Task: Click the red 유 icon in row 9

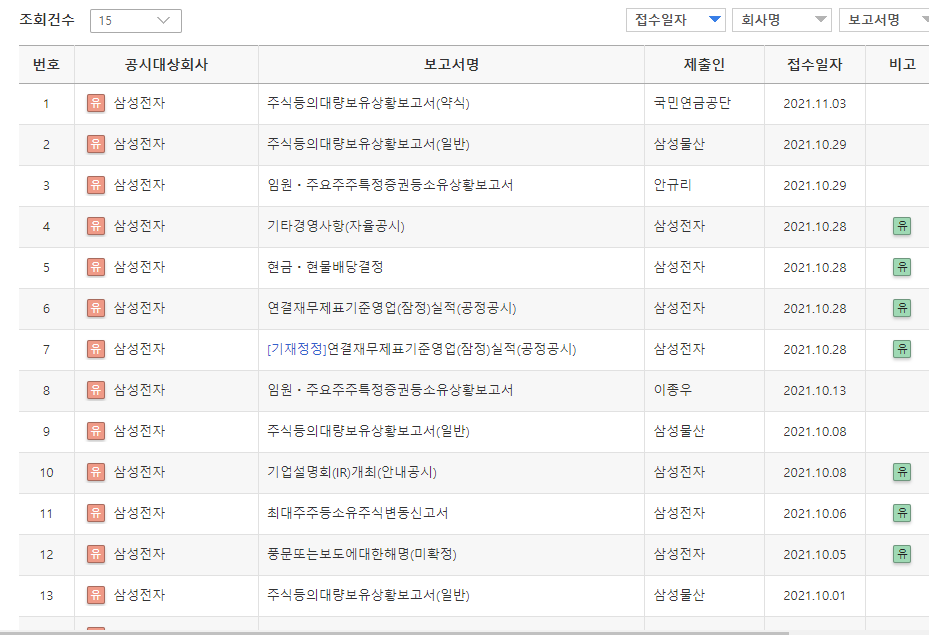Action: [95, 431]
